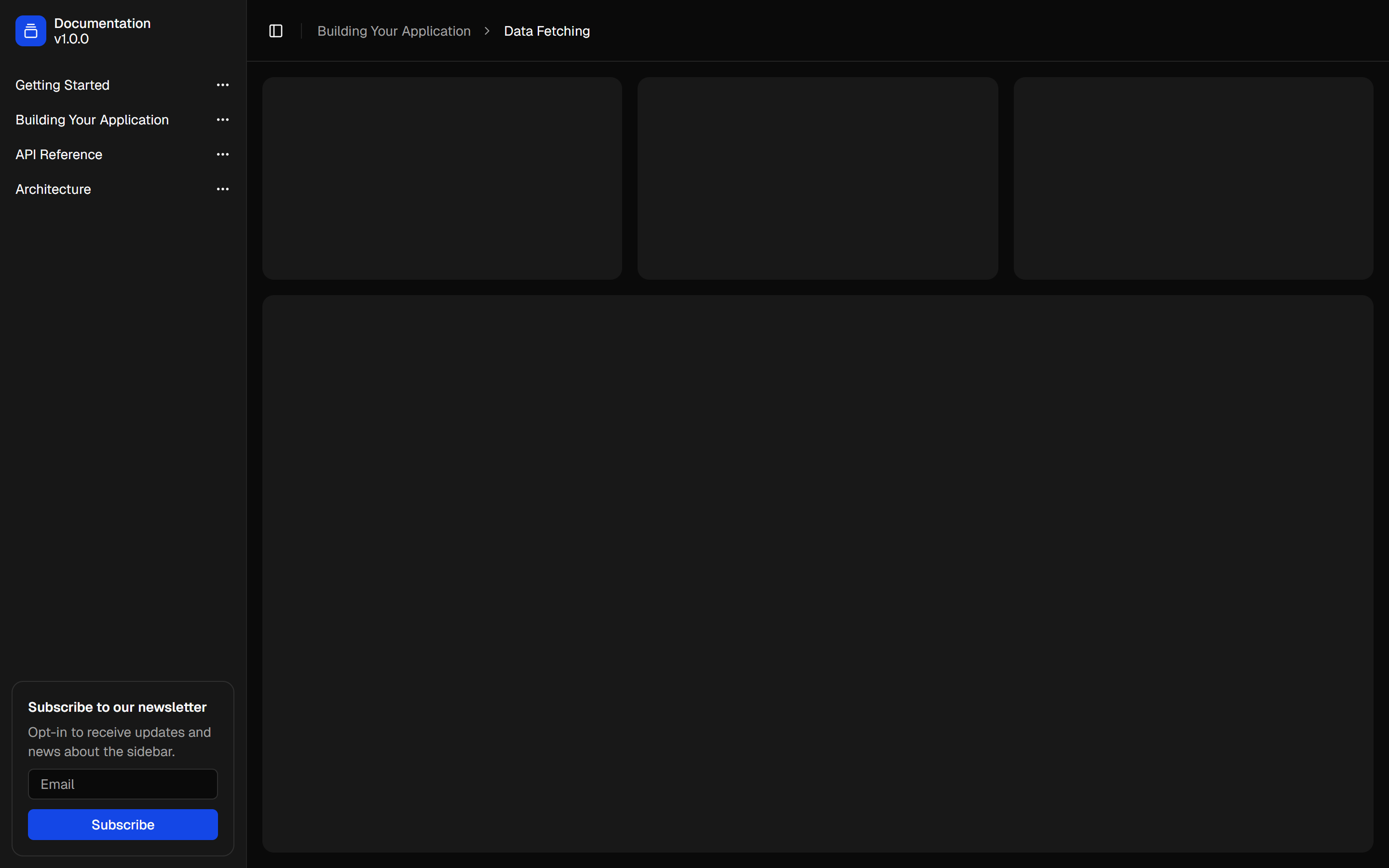Click API Reference three-dot icon
The image size is (1389, 868).
(223, 154)
